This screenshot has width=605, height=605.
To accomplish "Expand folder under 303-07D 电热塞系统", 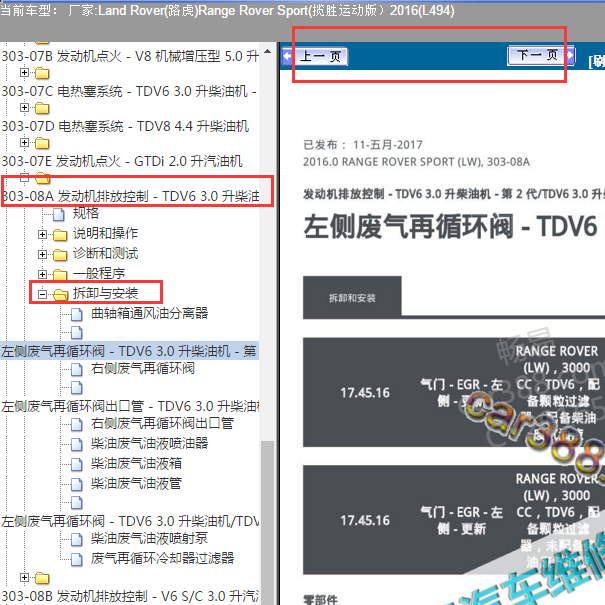I will pos(24,143).
